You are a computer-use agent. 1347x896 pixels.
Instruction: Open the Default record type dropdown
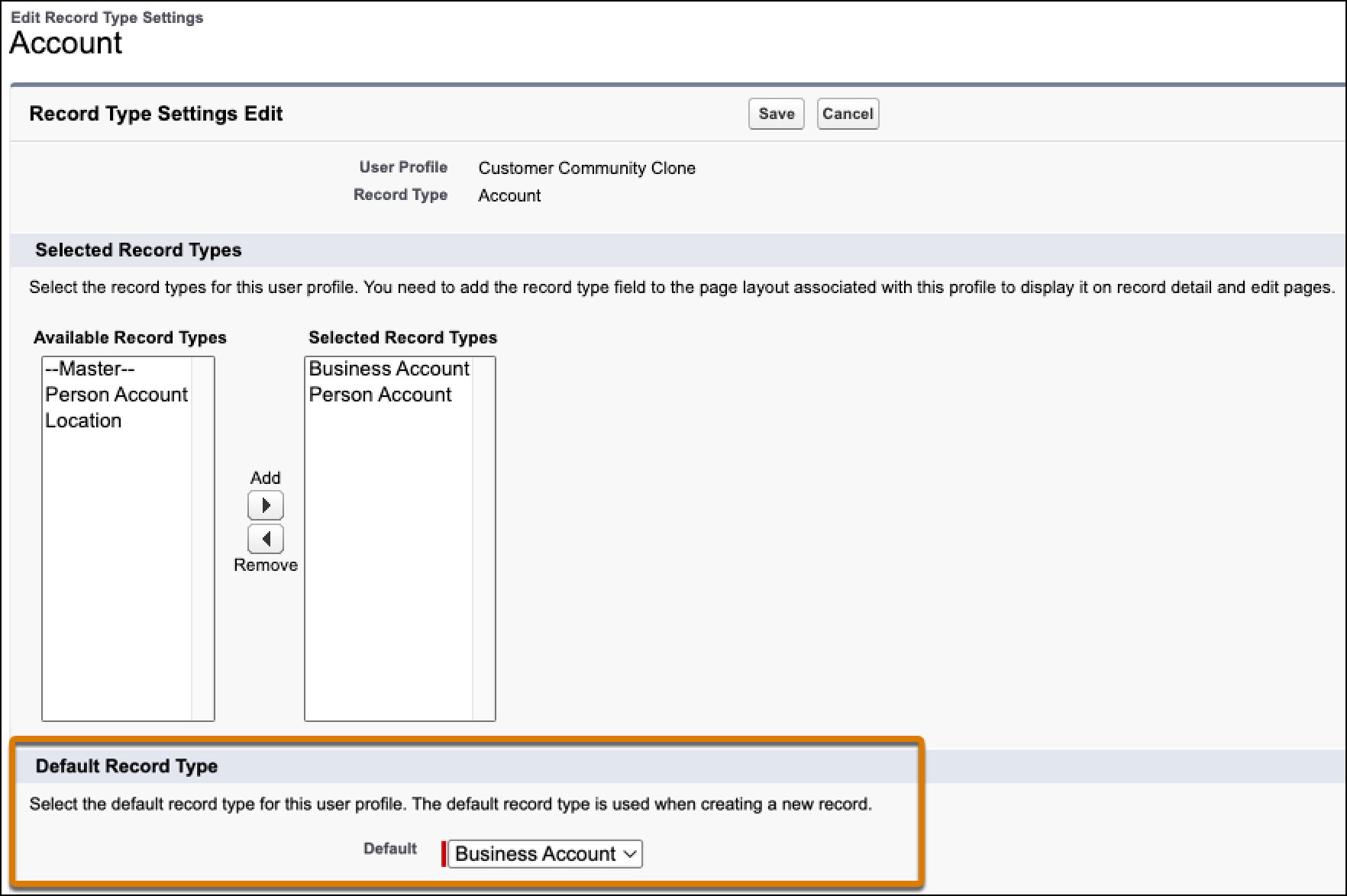point(545,853)
